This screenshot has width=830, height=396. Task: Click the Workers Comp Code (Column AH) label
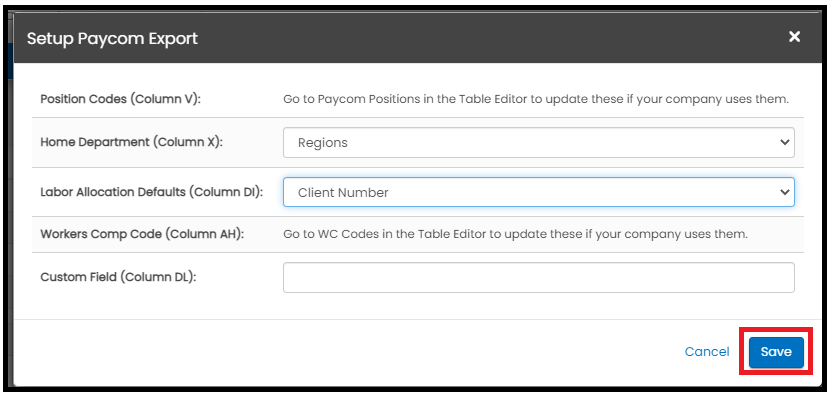142,235
